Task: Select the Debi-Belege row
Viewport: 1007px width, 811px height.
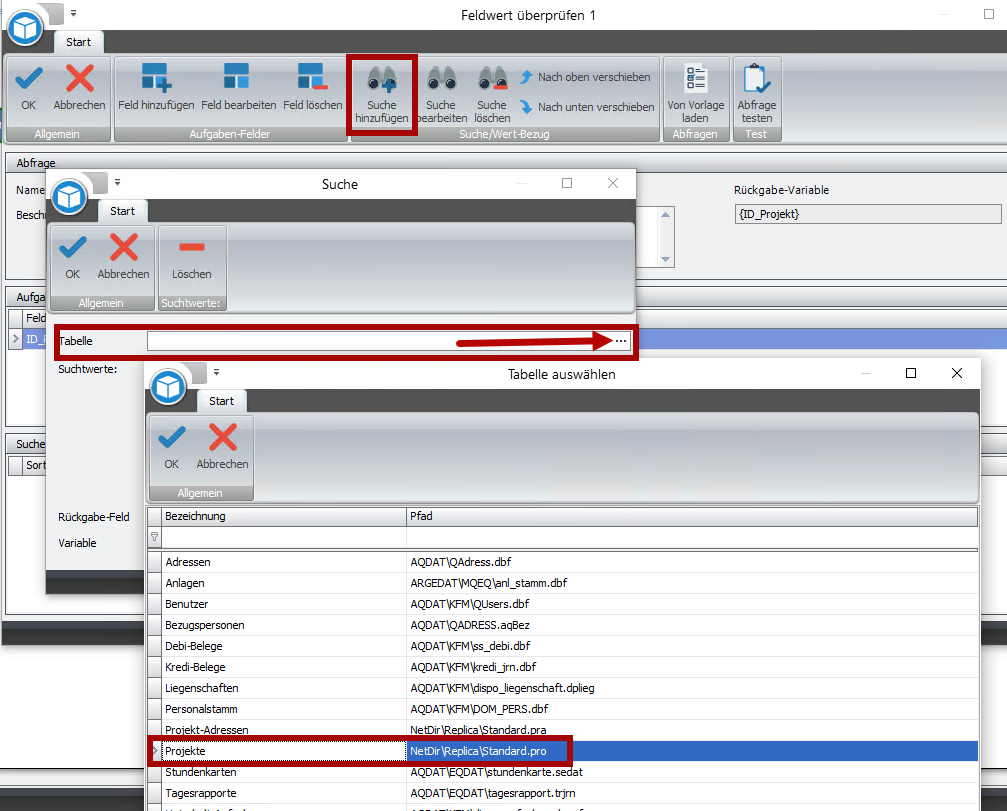Action: (562, 646)
